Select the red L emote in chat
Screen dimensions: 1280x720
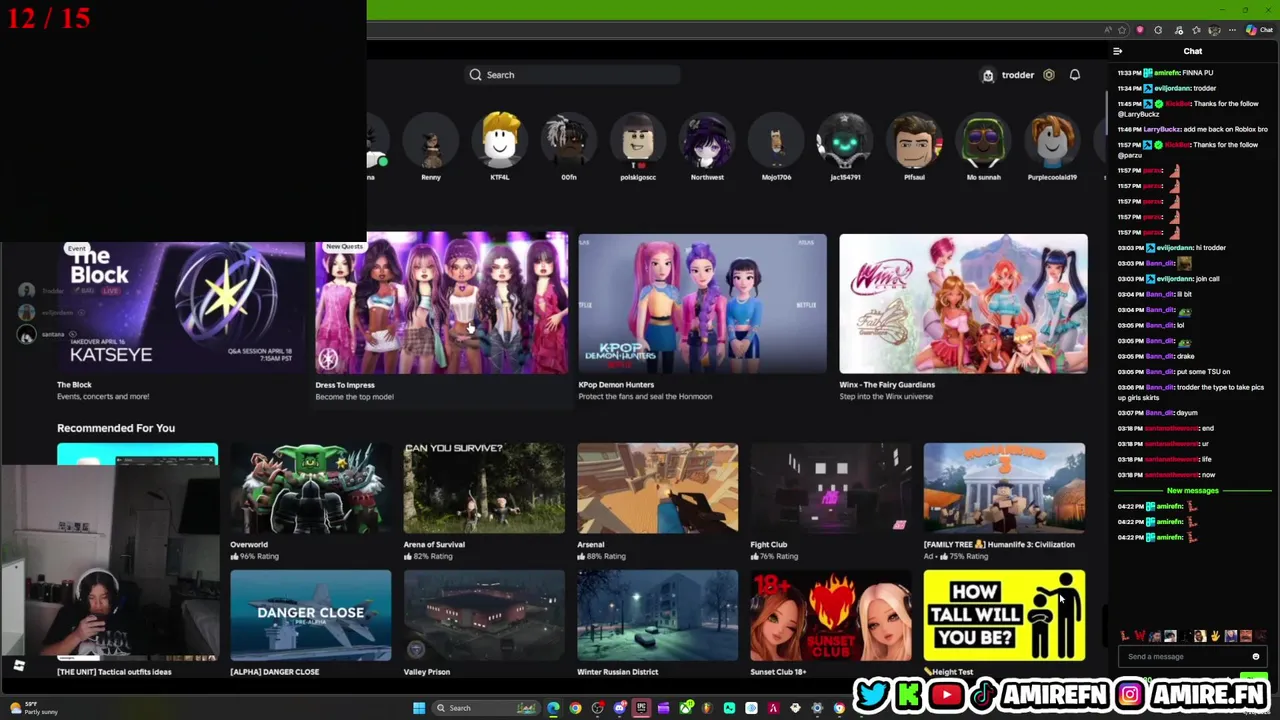[x=1124, y=636]
